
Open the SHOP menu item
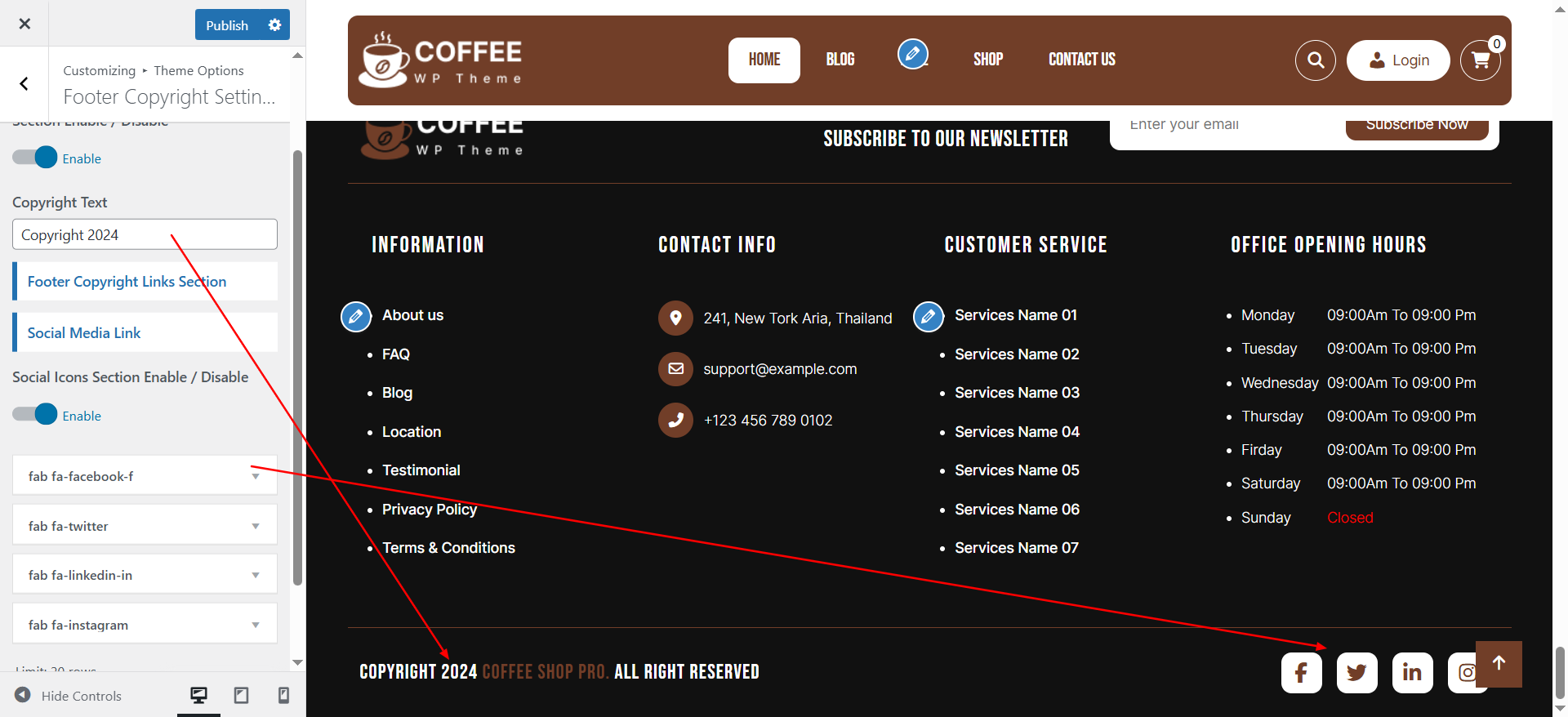987,60
